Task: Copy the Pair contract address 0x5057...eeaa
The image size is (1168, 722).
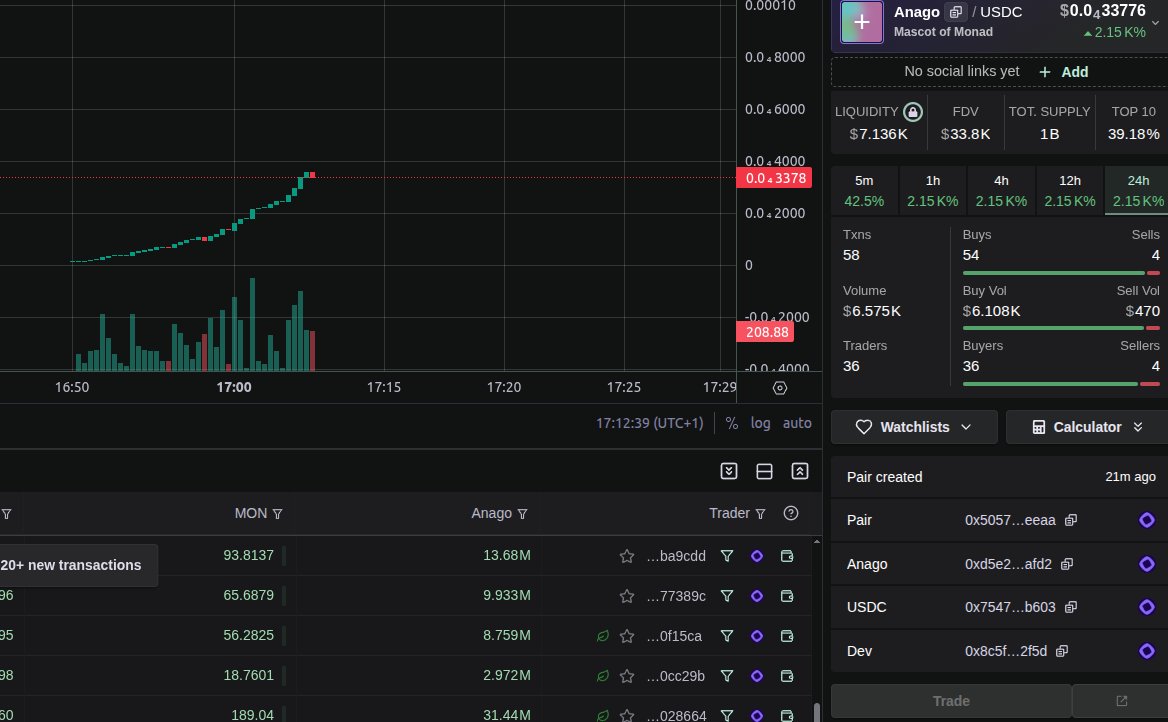Action: pos(1071,520)
